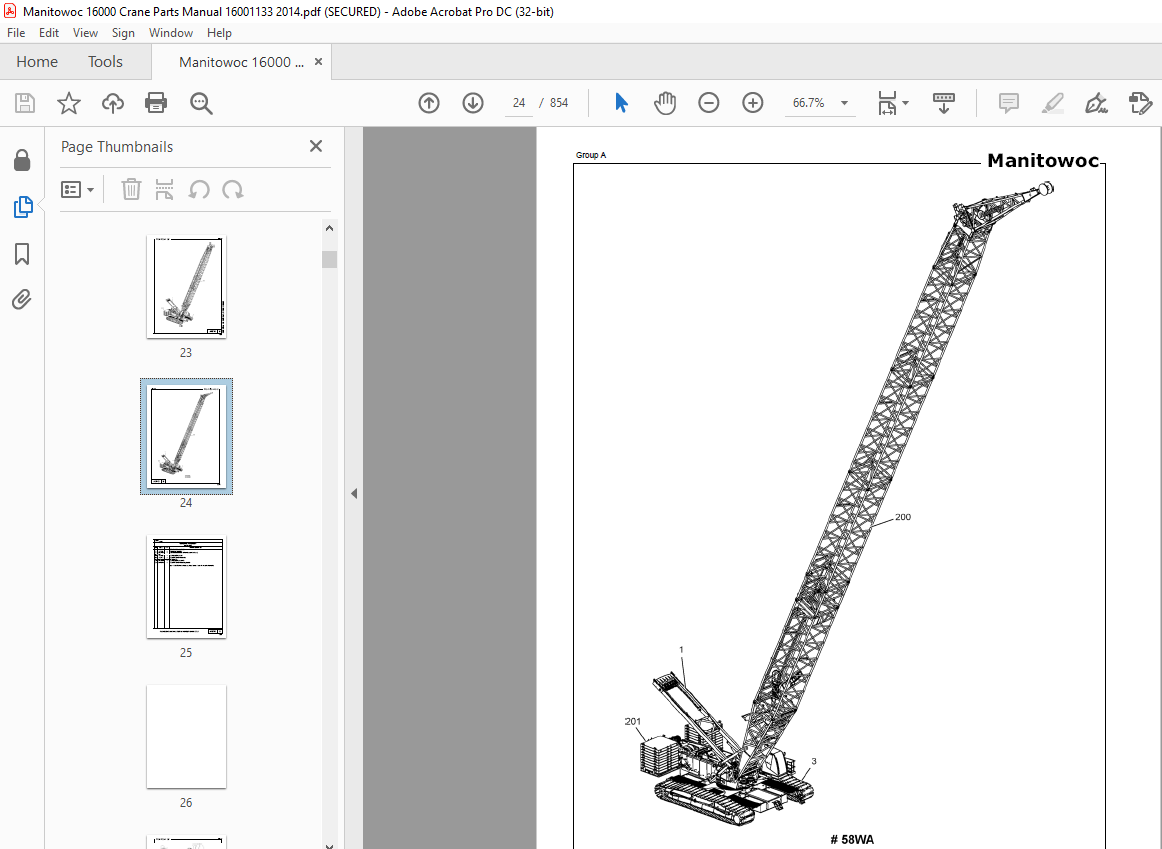Collapse the navigation pane arrow

[x=354, y=493]
